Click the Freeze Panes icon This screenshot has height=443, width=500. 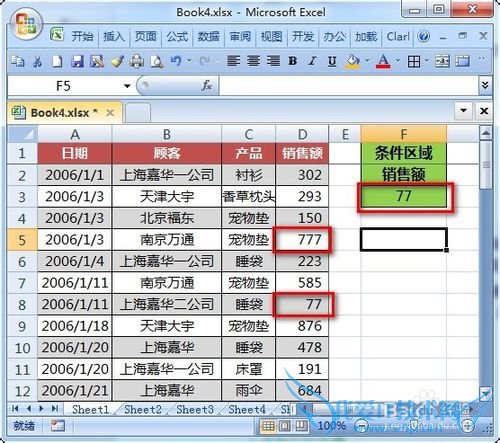(462, 61)
